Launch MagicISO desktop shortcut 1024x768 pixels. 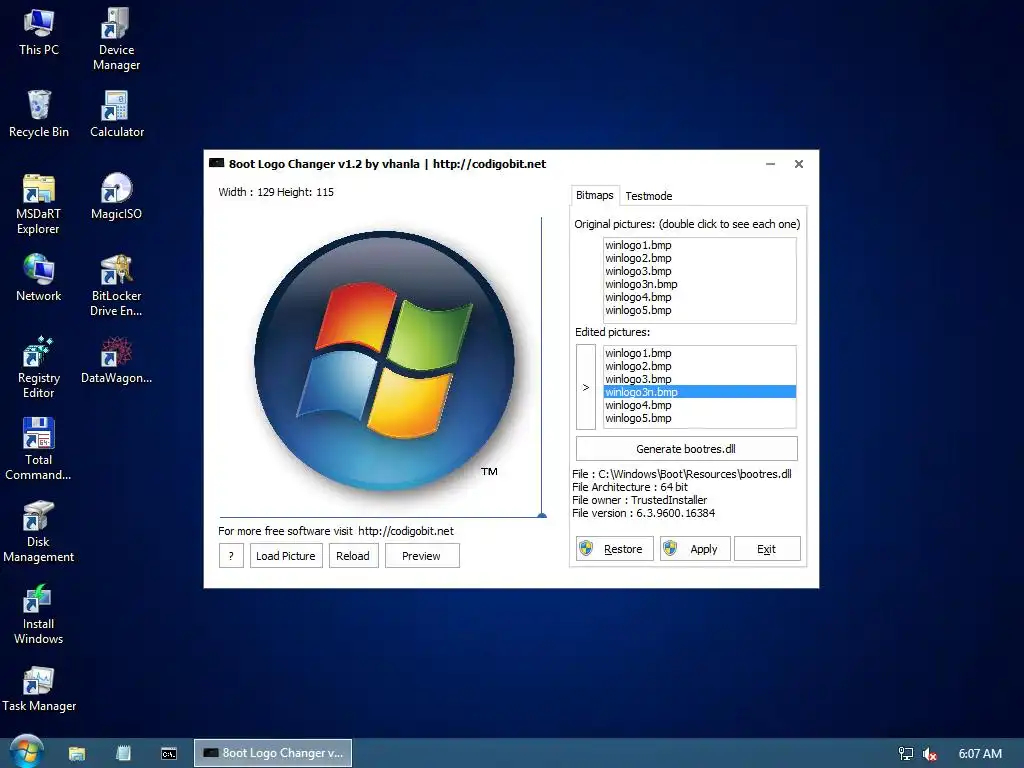pyautogui.click(x=116, y=196)
